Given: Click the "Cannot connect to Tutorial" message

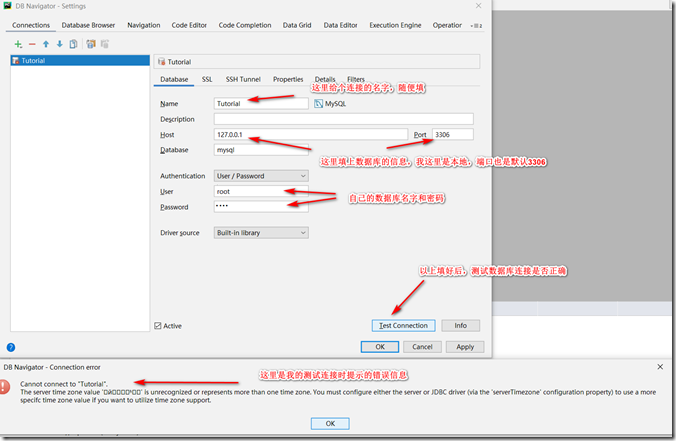Looking at the screenshot, I should coord(64,384).
